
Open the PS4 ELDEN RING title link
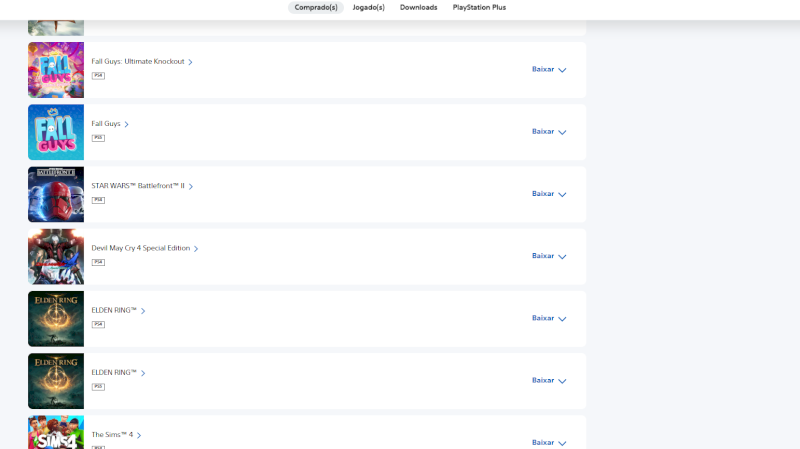click(x=114, y=310)
